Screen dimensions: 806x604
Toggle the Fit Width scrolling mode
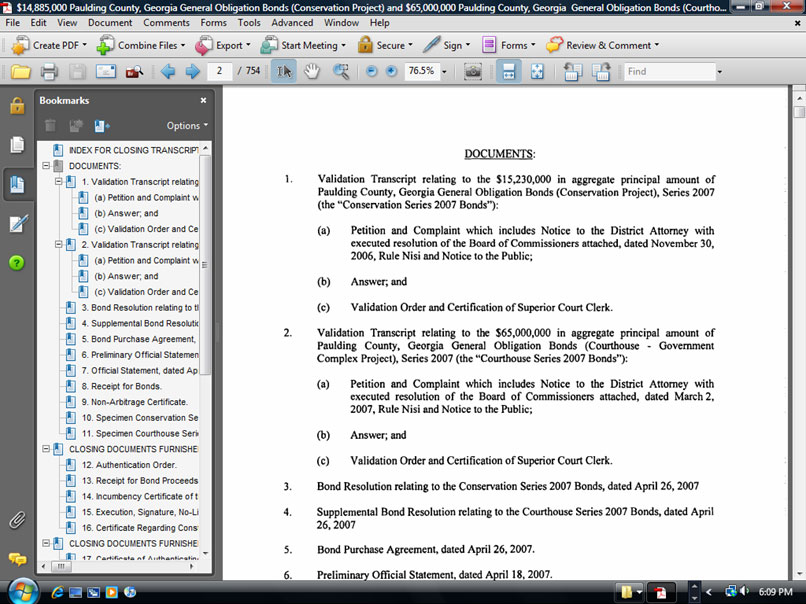click(x=508, y=72)
